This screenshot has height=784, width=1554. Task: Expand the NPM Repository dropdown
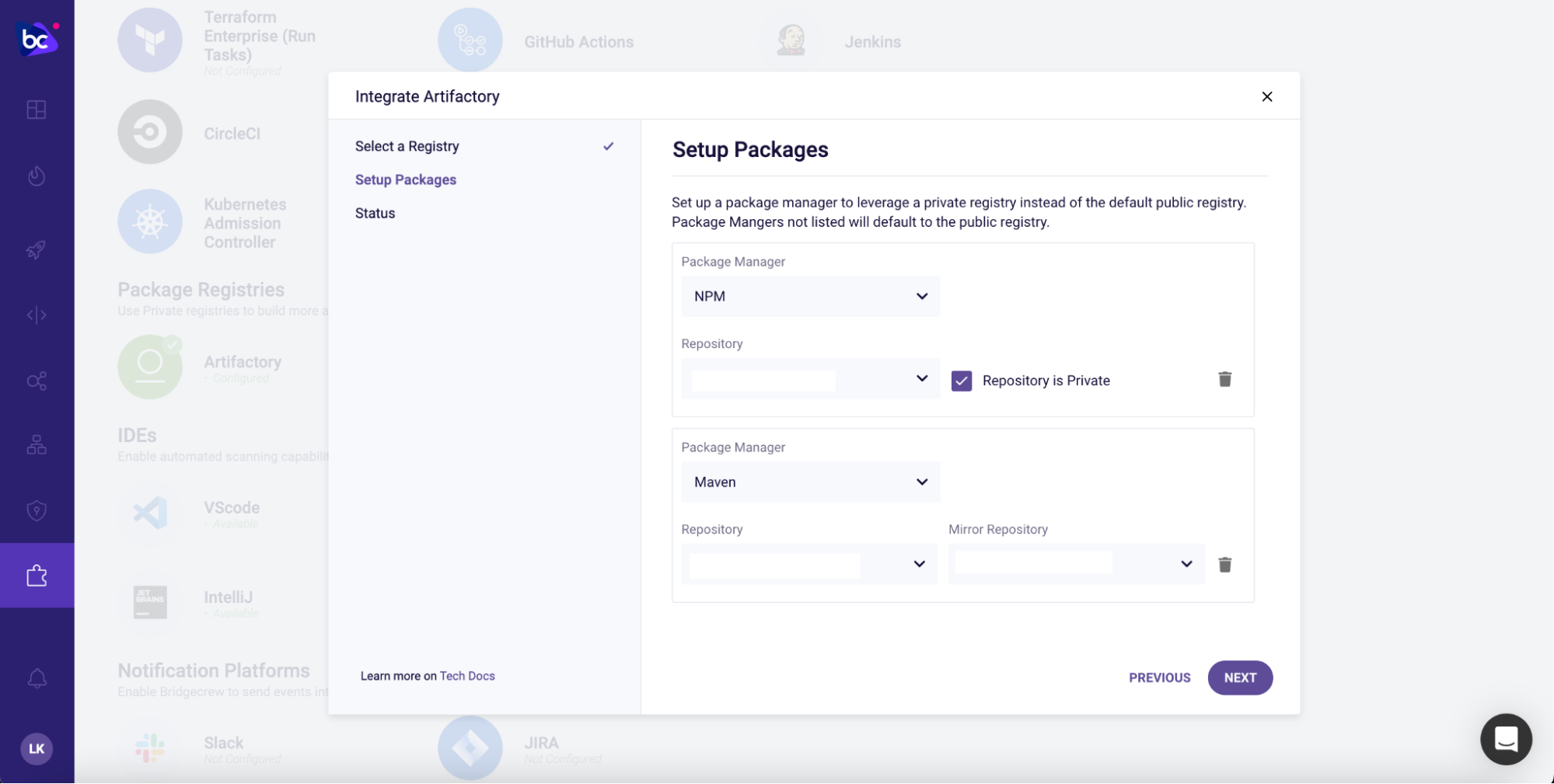810,378
